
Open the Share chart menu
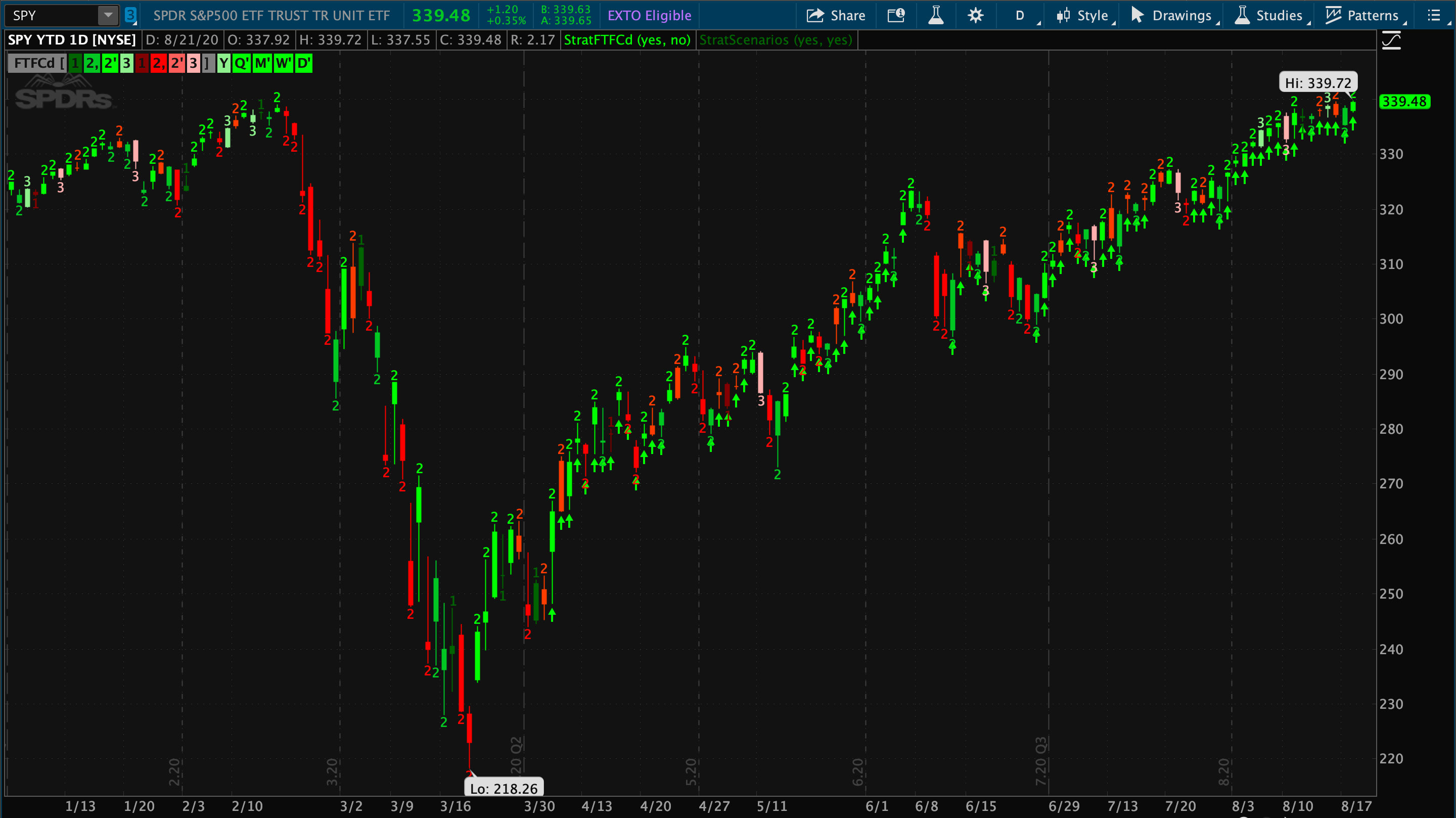[x=835, y=15]
